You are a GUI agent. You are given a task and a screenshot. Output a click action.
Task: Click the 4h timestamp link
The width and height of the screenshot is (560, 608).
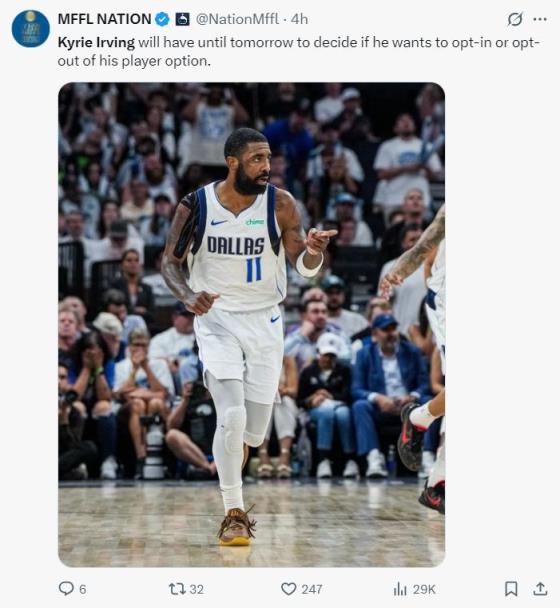(299, 19)
